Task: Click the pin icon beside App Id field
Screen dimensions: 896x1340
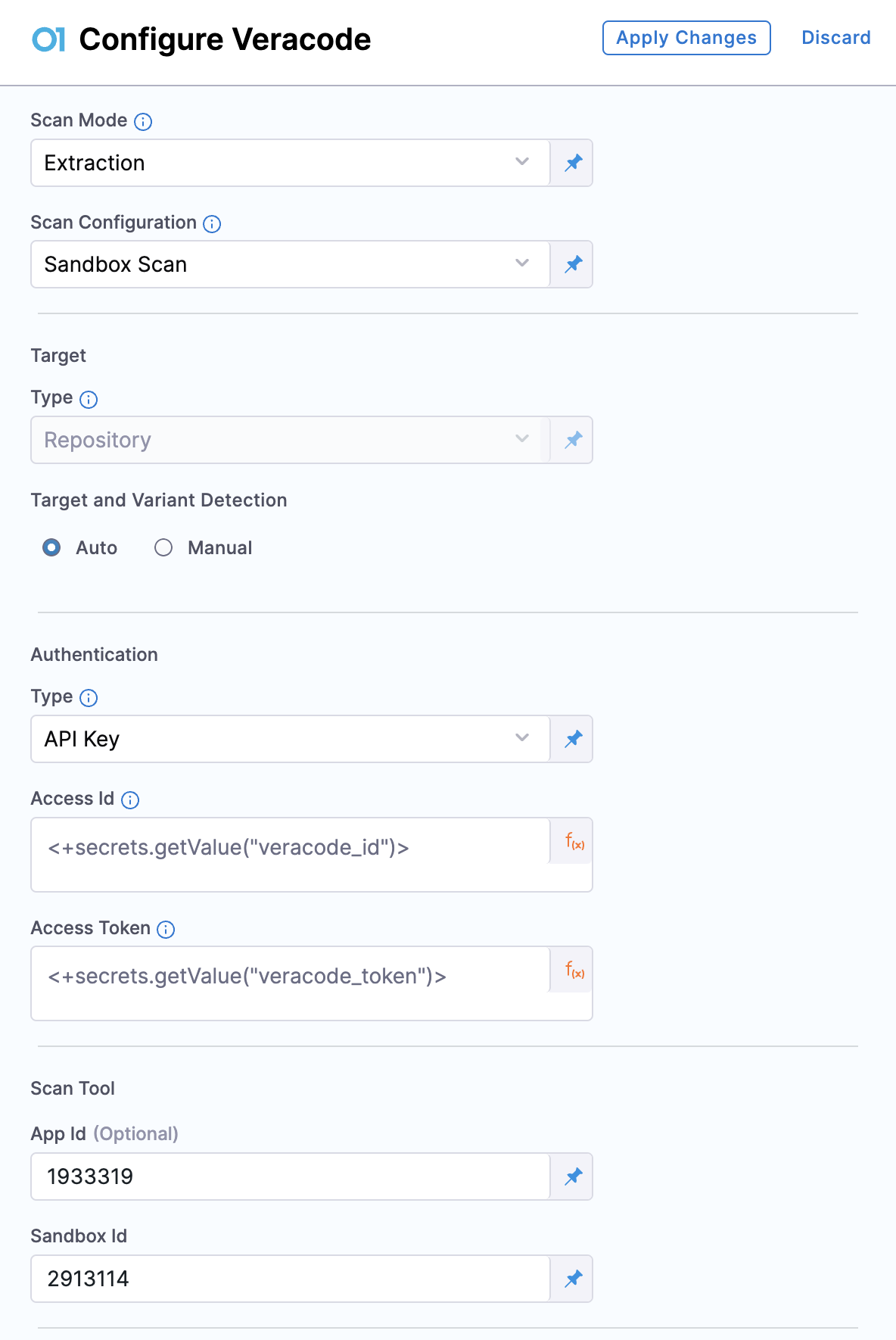Action: tap(573, 1176)
